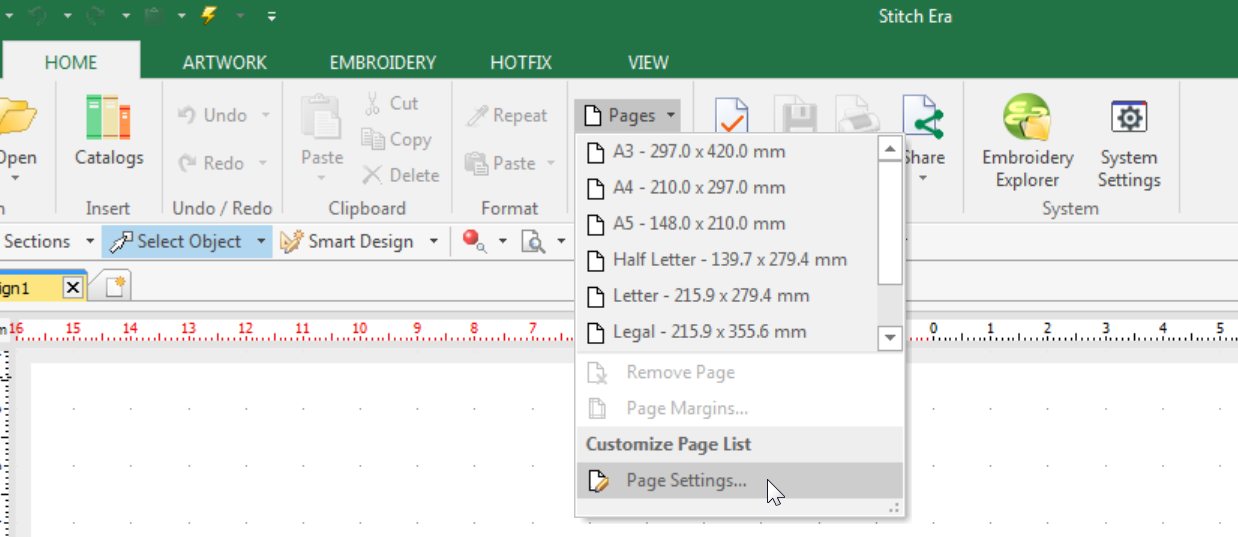1238x537 pixels.
Task: Switch to the EMBROIDERY ribbon tab
Action: pyautogui.click(x=383, y=62)
